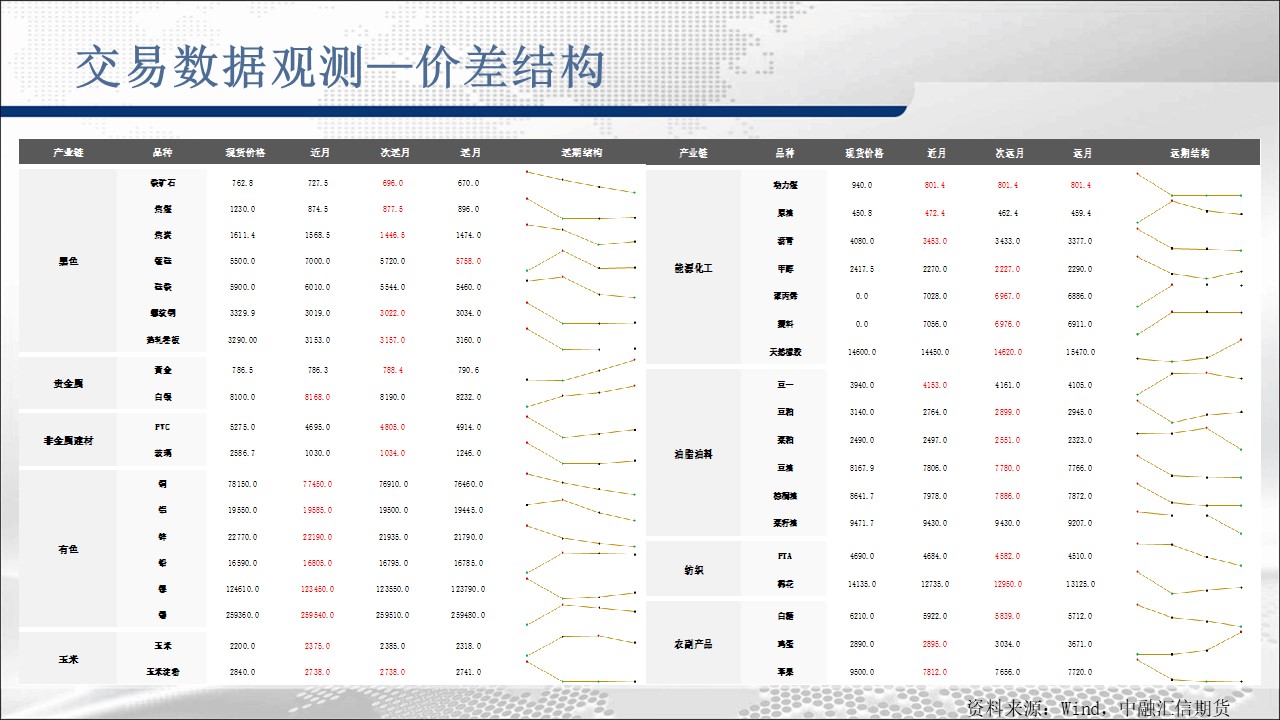Click the 豆一 term-structure sparkline

[1189, 385]
